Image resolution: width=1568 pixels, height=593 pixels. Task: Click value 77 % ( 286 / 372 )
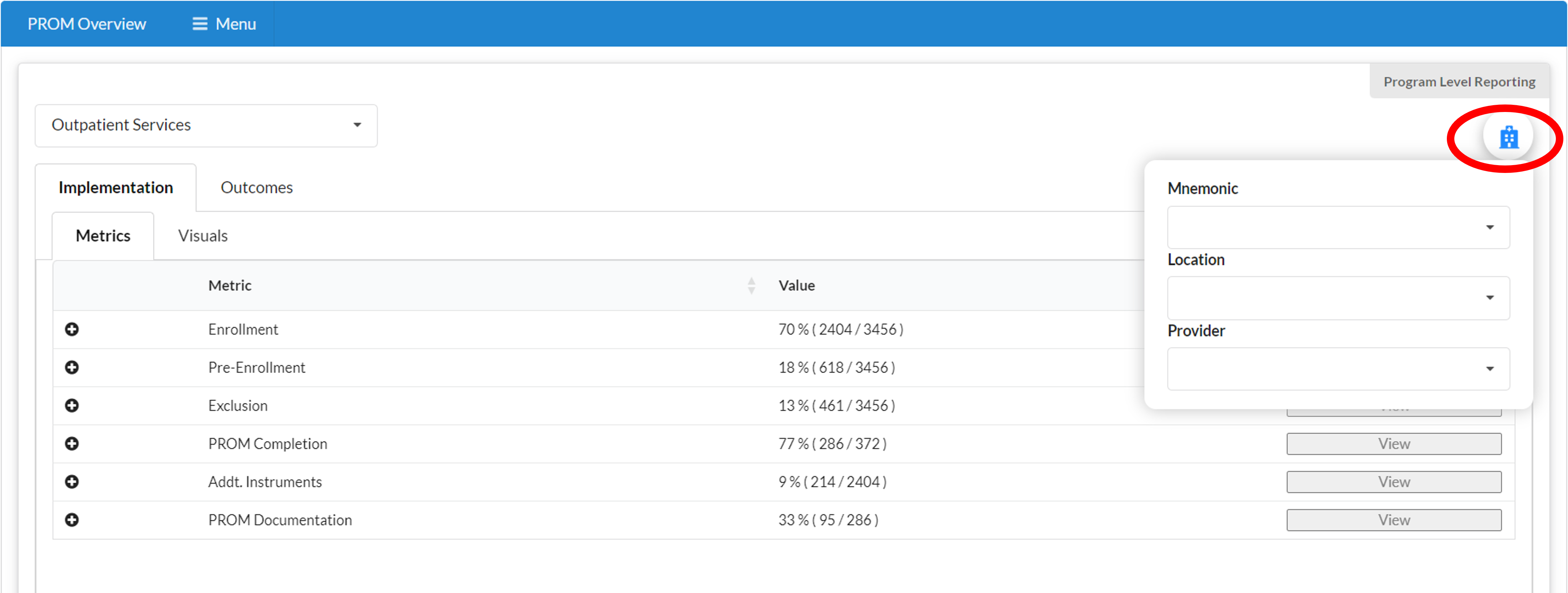click(x=832, y=444)
